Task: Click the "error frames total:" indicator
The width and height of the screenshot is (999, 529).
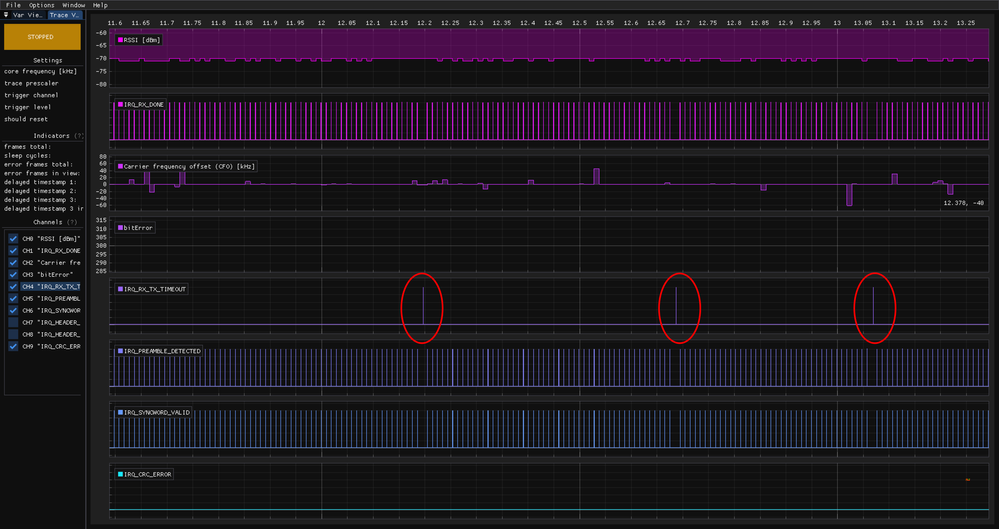Action: [38, 164]
